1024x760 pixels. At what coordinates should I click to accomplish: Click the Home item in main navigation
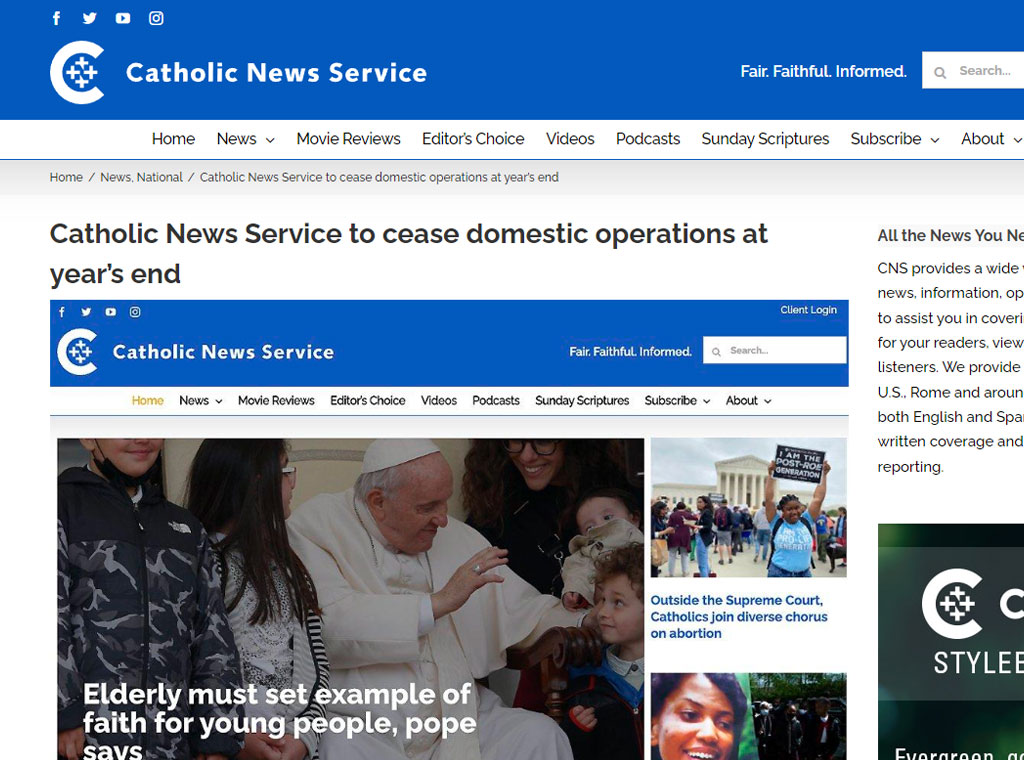pos(173,139)
